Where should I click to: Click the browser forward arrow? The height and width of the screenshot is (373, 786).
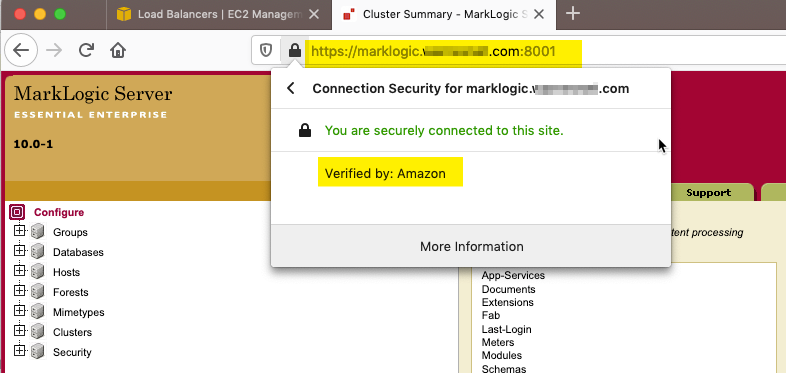(x=54, y=50)
